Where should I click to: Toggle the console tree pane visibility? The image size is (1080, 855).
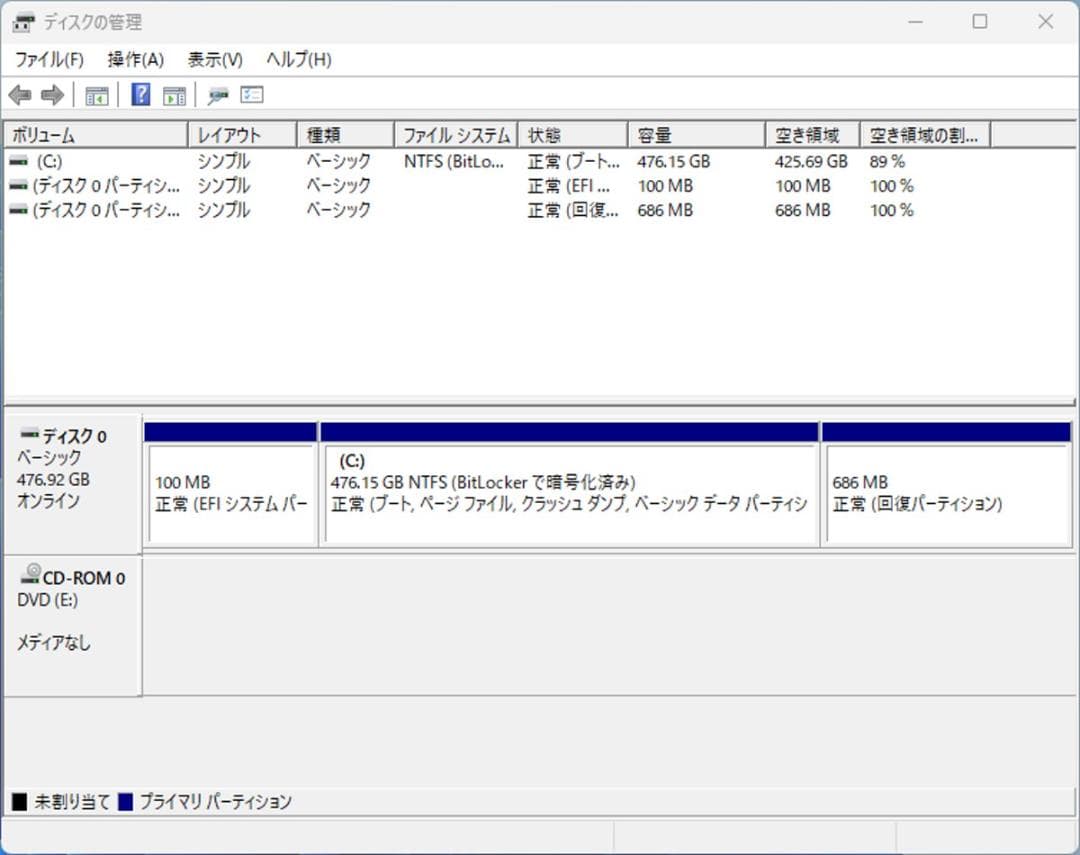tap(96, 94)
